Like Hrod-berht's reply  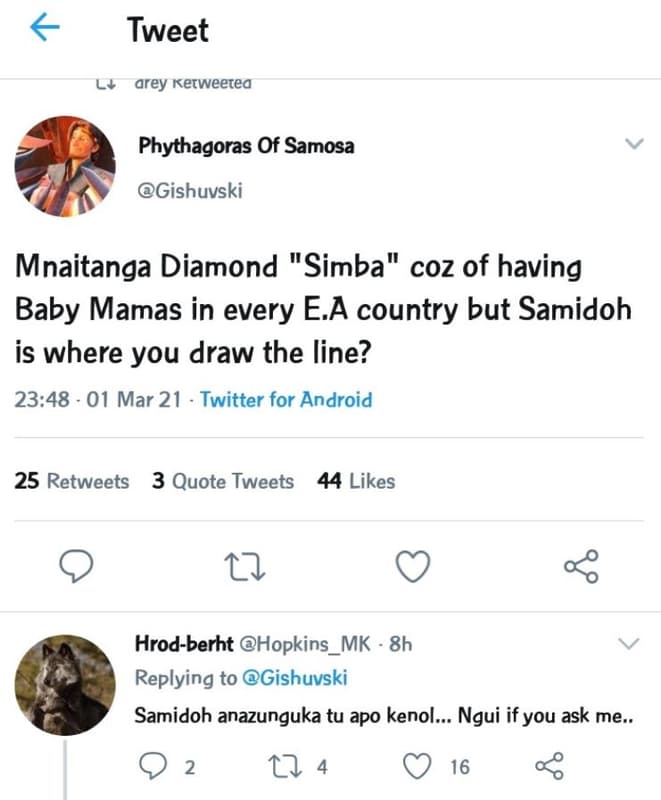(x=414, y=766)
